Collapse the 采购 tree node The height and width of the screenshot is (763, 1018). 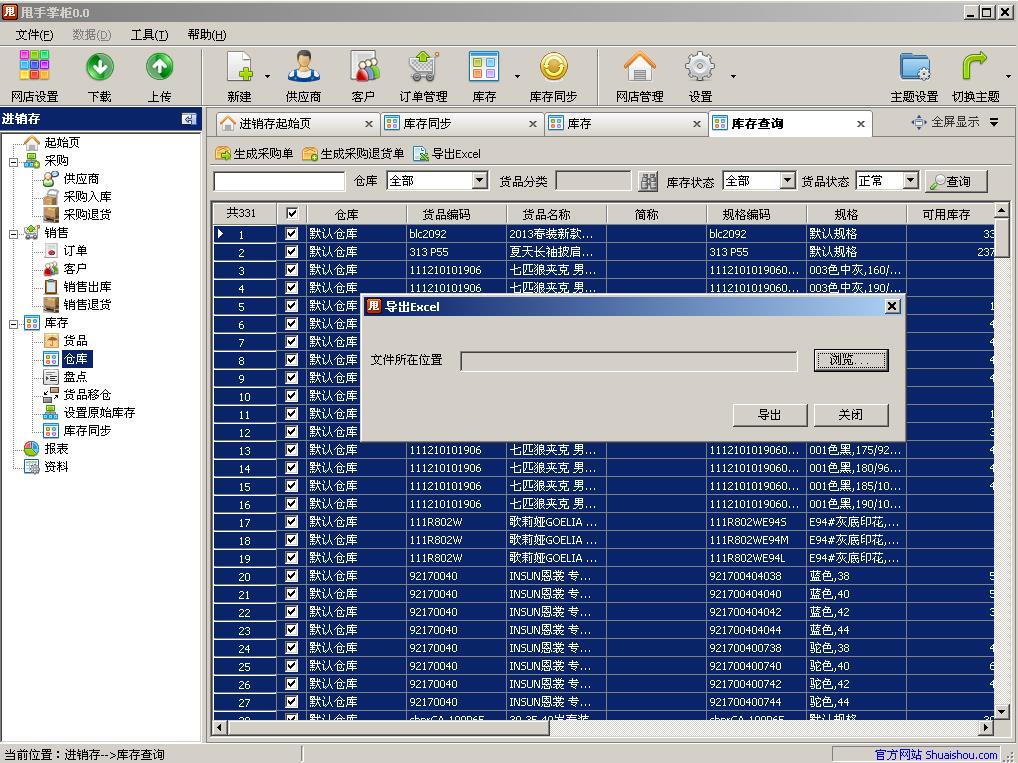click(x=13, y=162)
